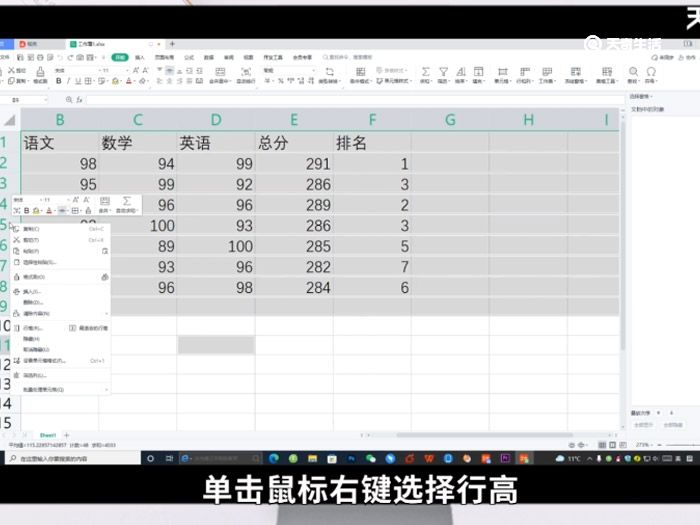
Task: Click the Freeze Panes icon
Action: pos(575,71)
